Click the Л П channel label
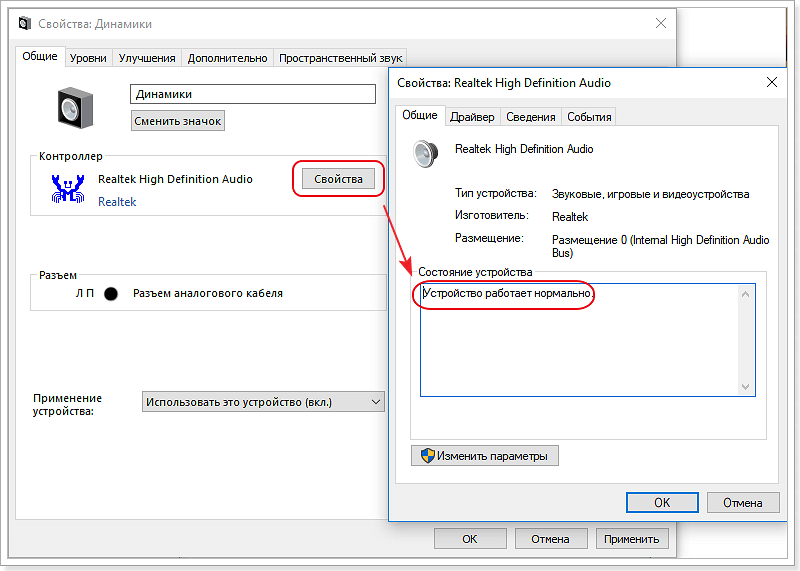This screenshot has width=800, height=571. pyautogui.click(x=85, y=293)
